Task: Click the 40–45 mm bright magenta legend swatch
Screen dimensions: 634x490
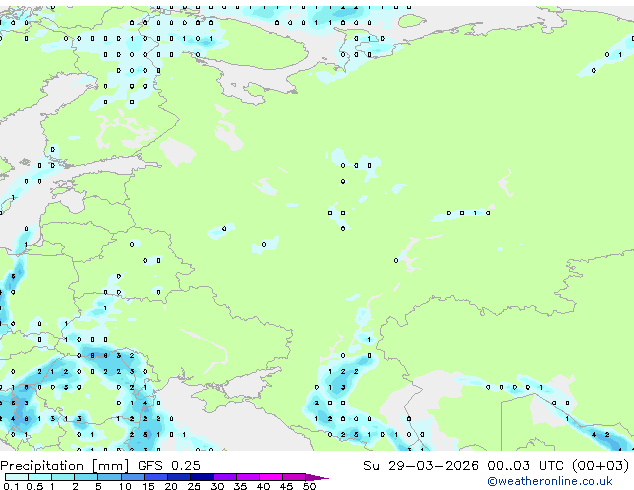Action: (271, 477)
